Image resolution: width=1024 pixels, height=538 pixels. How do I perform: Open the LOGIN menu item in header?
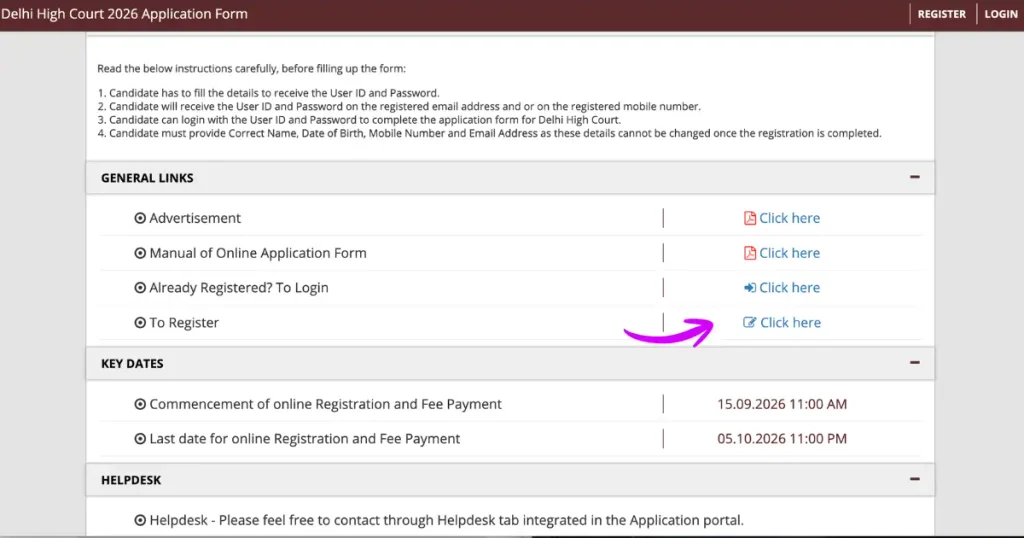(1000, 14)
